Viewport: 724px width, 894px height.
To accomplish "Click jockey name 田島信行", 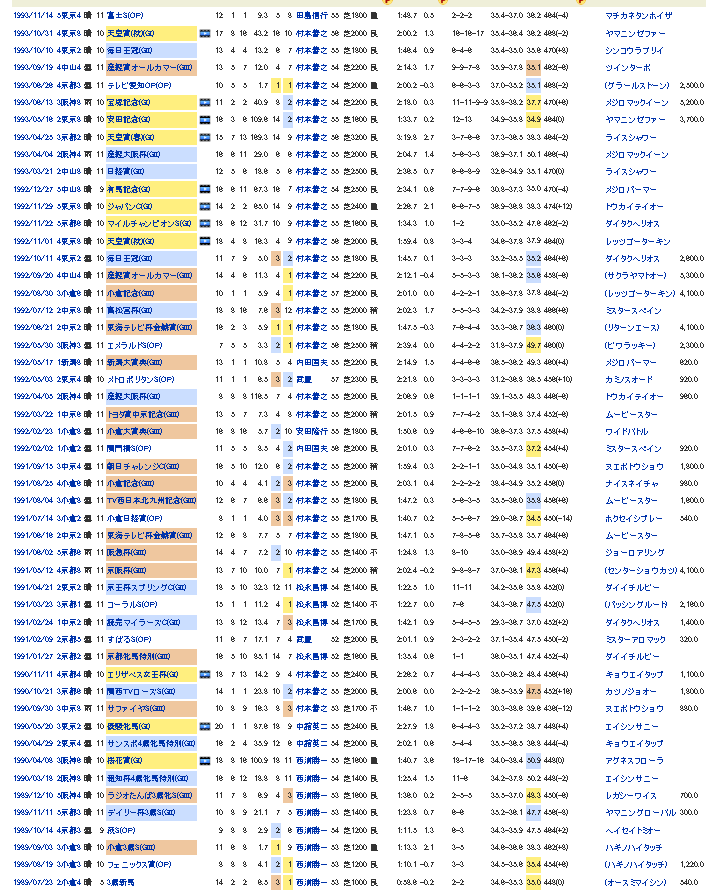I will coord(310,16).
